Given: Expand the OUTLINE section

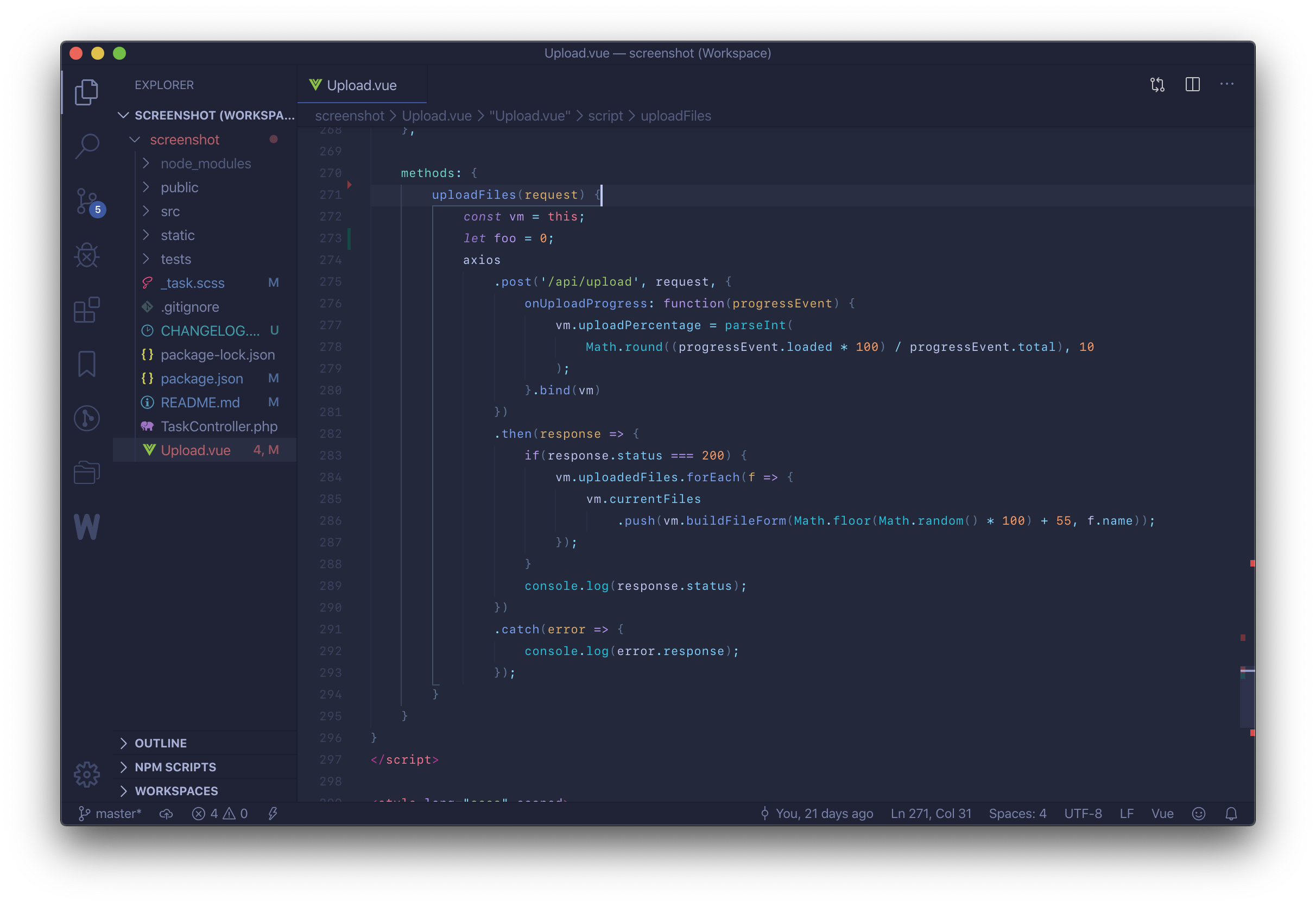Looking at the screenshot, I should (x=205, y=743).
